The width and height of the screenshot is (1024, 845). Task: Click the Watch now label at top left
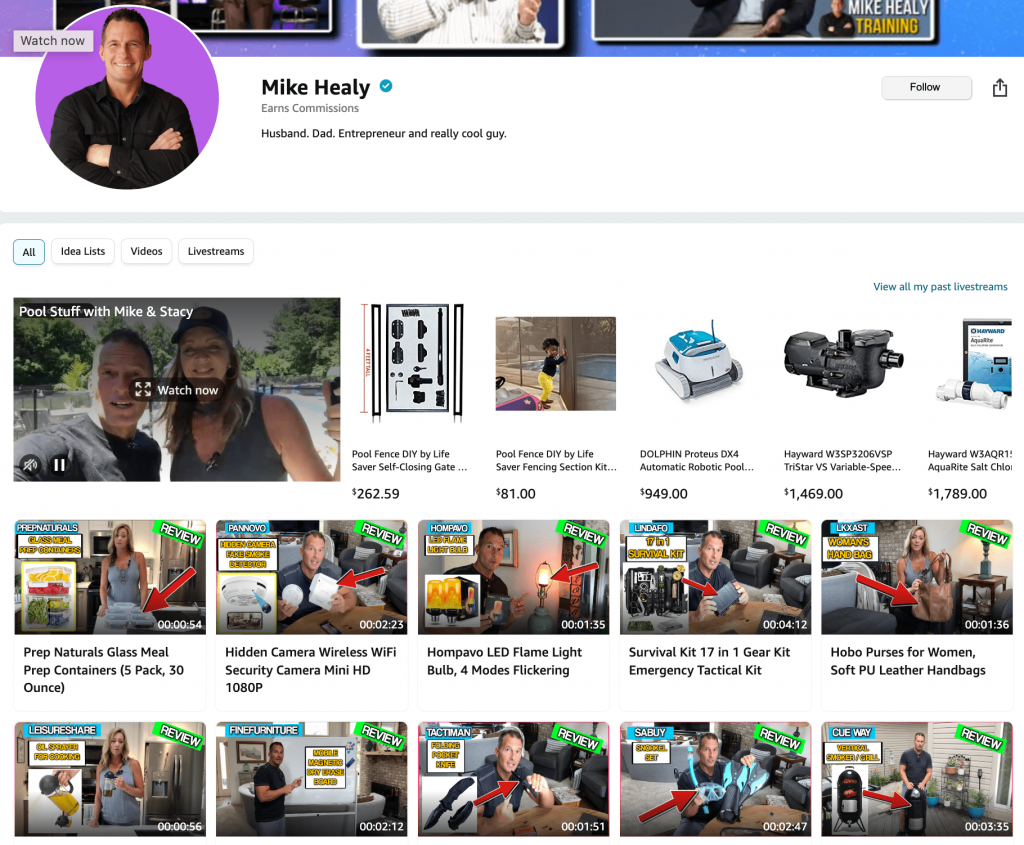(52, 40)
